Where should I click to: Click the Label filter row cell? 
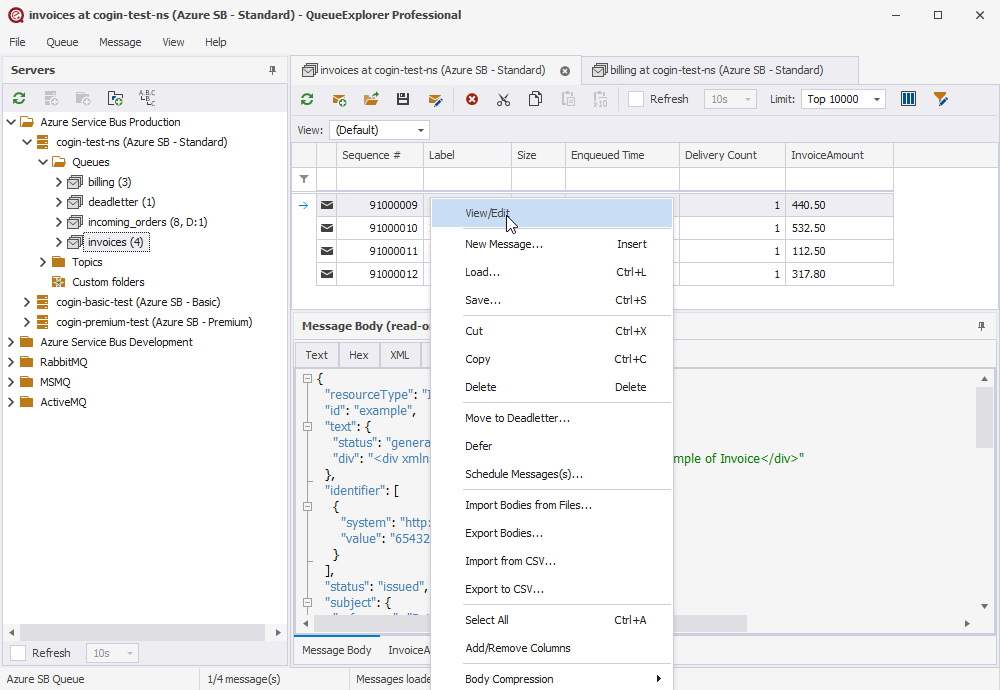467,179
